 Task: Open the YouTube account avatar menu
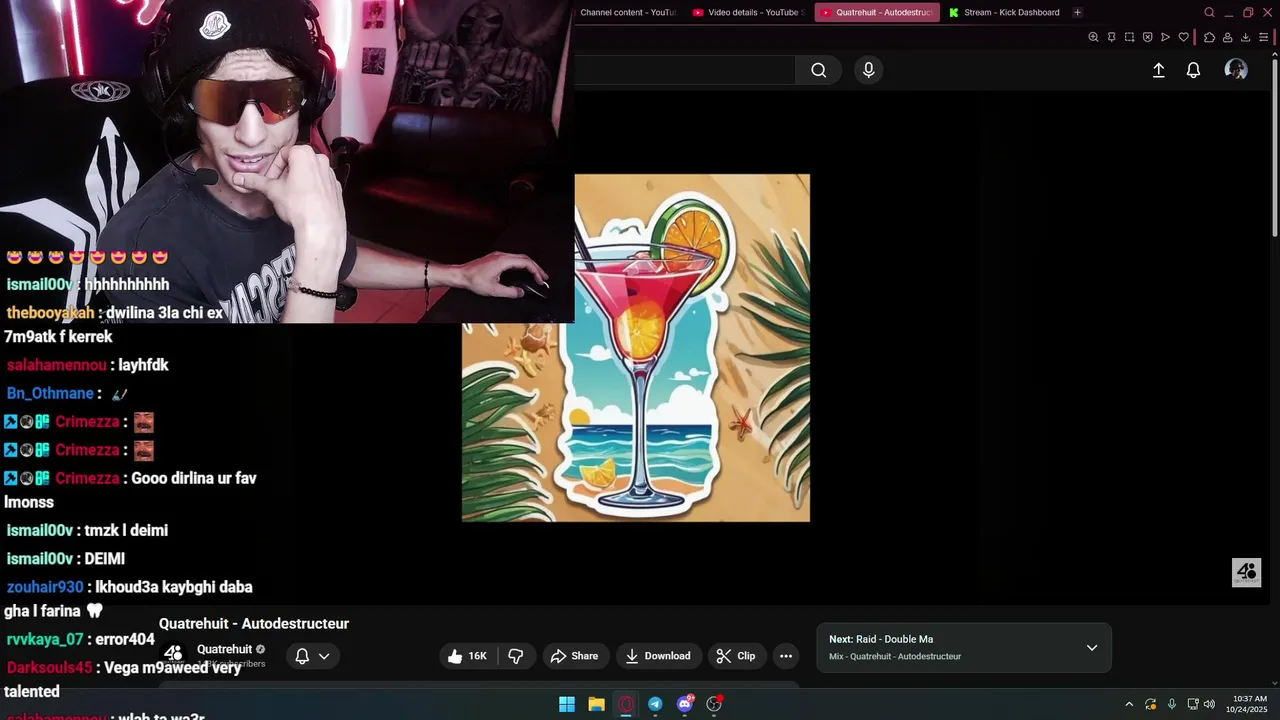click(x=1236, y=70)
